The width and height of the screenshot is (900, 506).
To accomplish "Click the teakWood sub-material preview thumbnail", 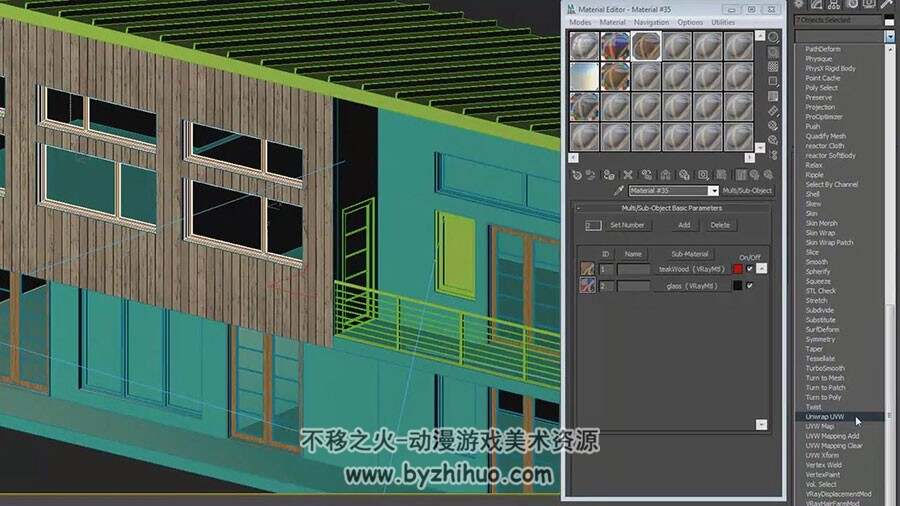I will pos(587,268).
